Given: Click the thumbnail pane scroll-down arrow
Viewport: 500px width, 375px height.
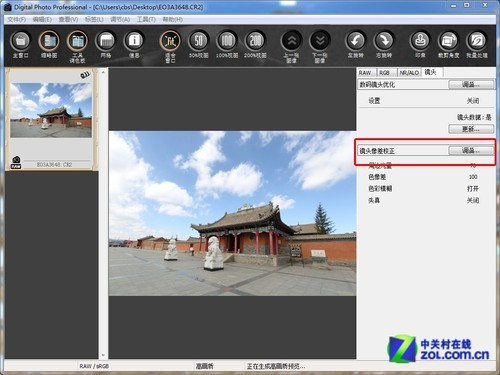Looking at the screenshot, I should point(103,355).
